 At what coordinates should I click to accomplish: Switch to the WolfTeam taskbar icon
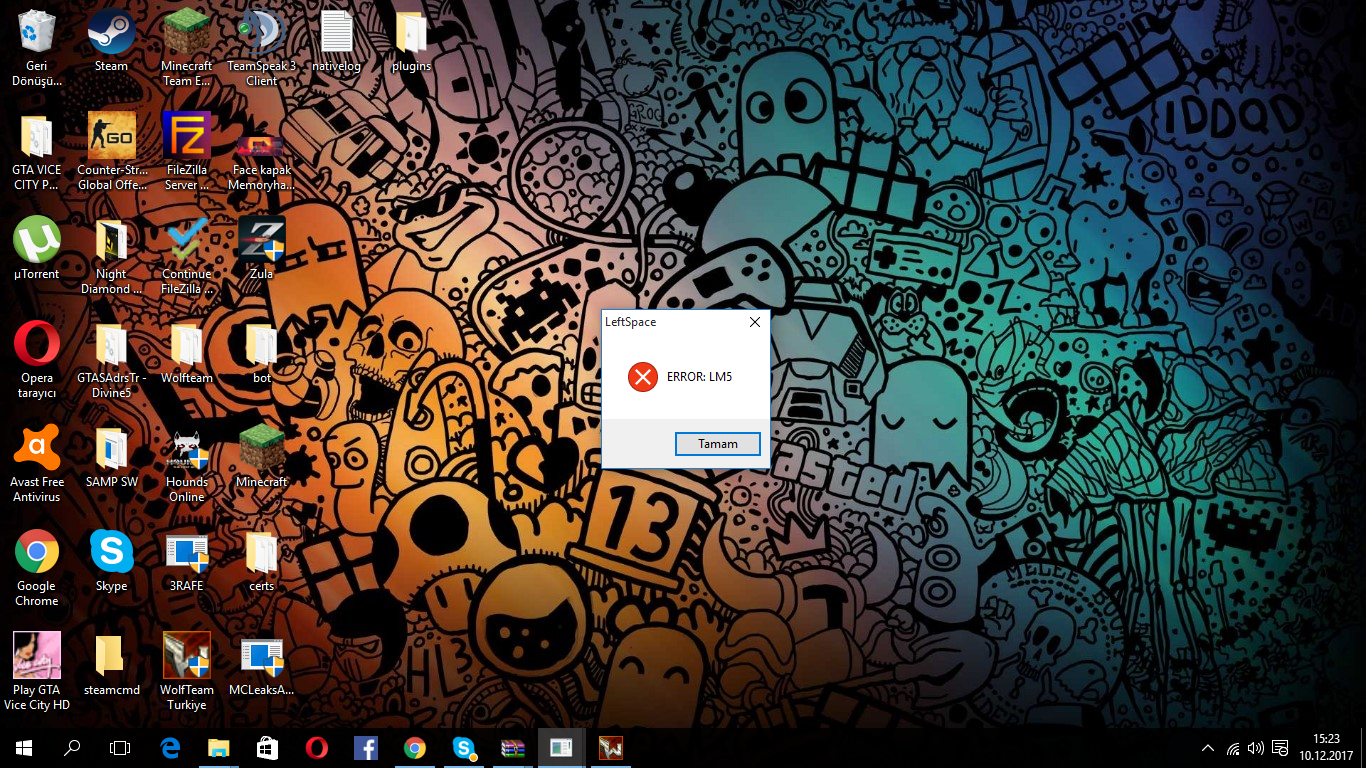click(611, 748)
